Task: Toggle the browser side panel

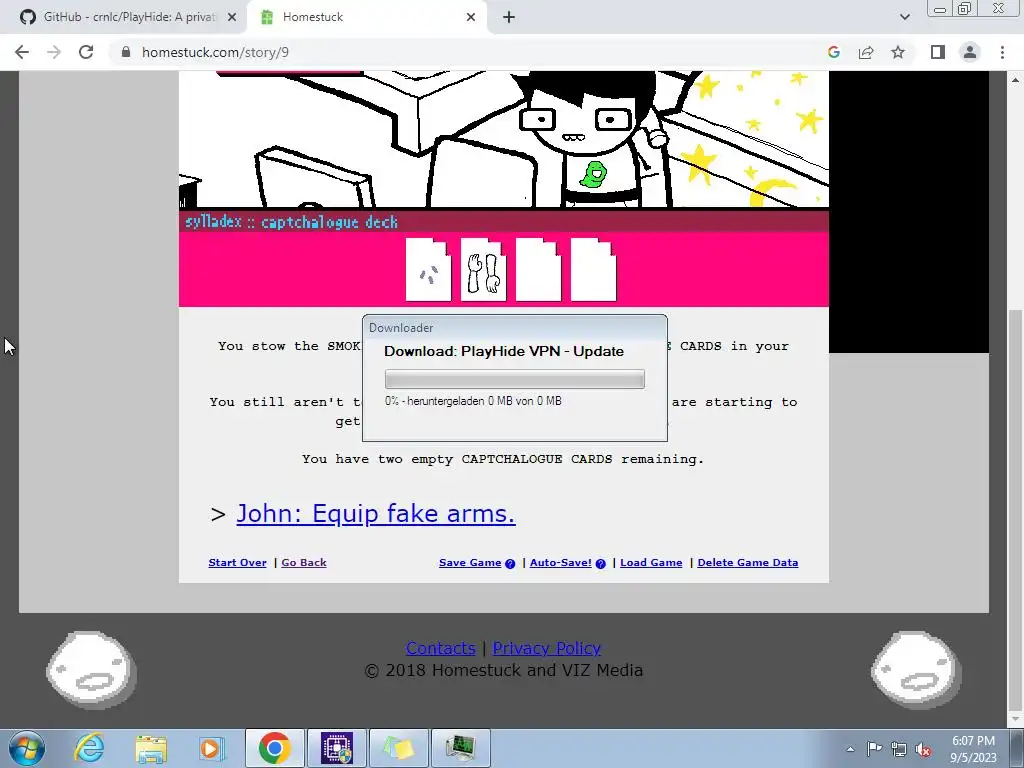Action: coord(938,52)
